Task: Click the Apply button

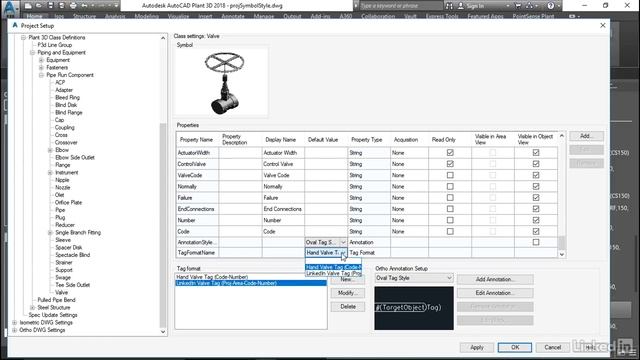Action: coord(477,347)
